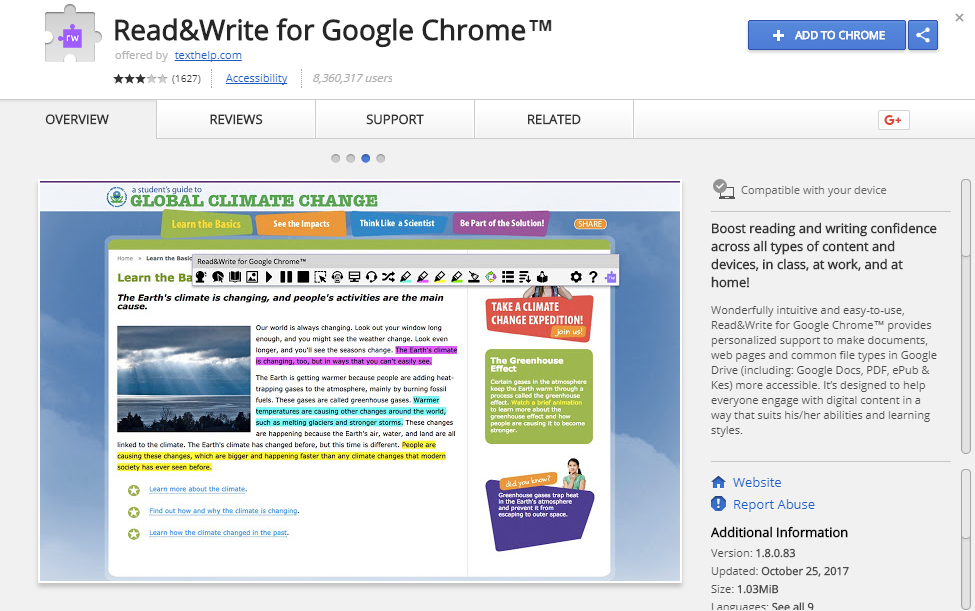Close the extension details overlay
975x611 pixels.
pyautogui.click(x=959, y=17)
